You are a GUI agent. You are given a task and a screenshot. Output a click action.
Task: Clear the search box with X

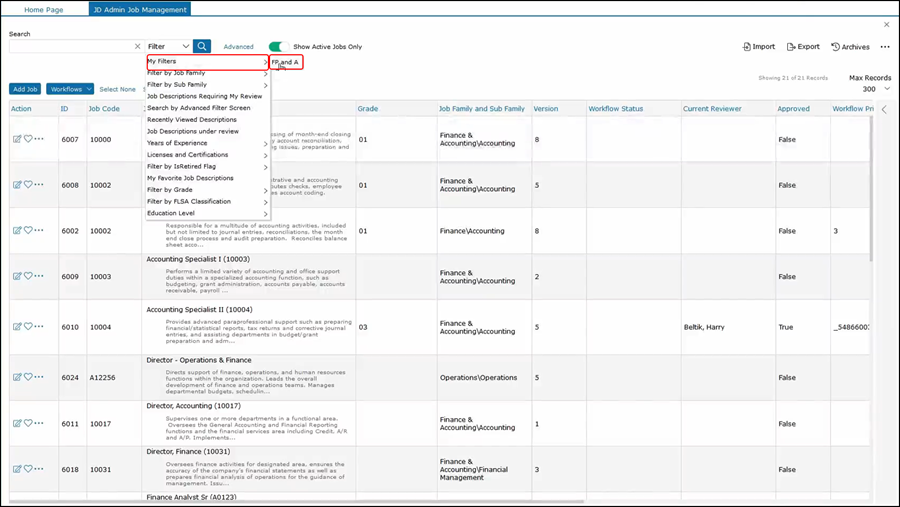pos(137,47)
